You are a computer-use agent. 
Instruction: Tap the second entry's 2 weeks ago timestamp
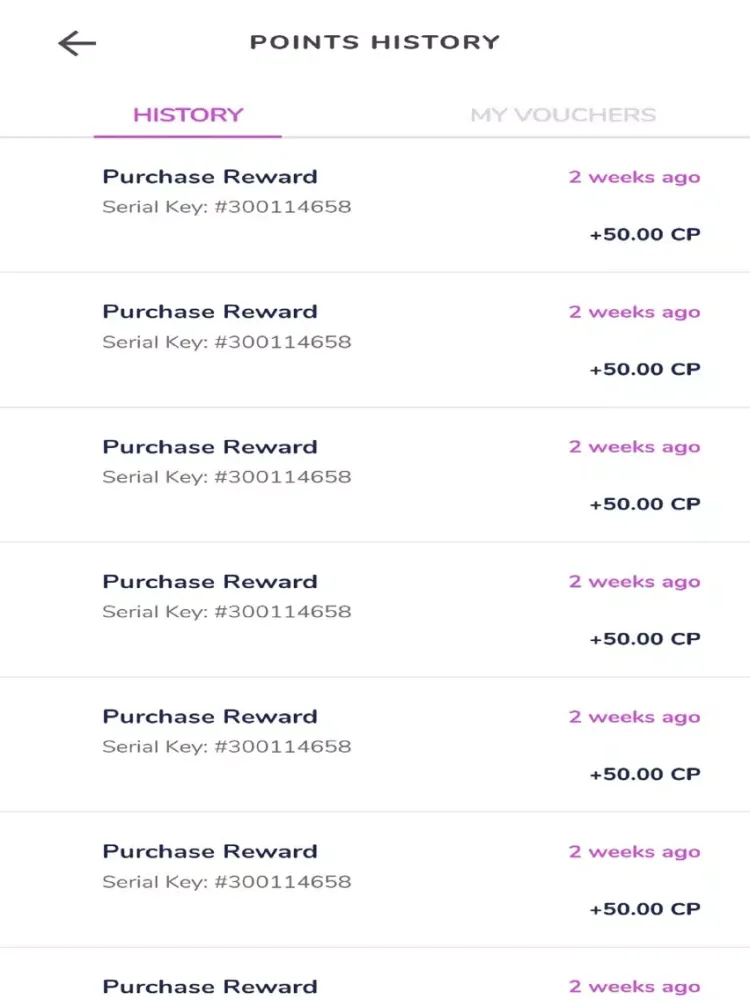[635, 312]
